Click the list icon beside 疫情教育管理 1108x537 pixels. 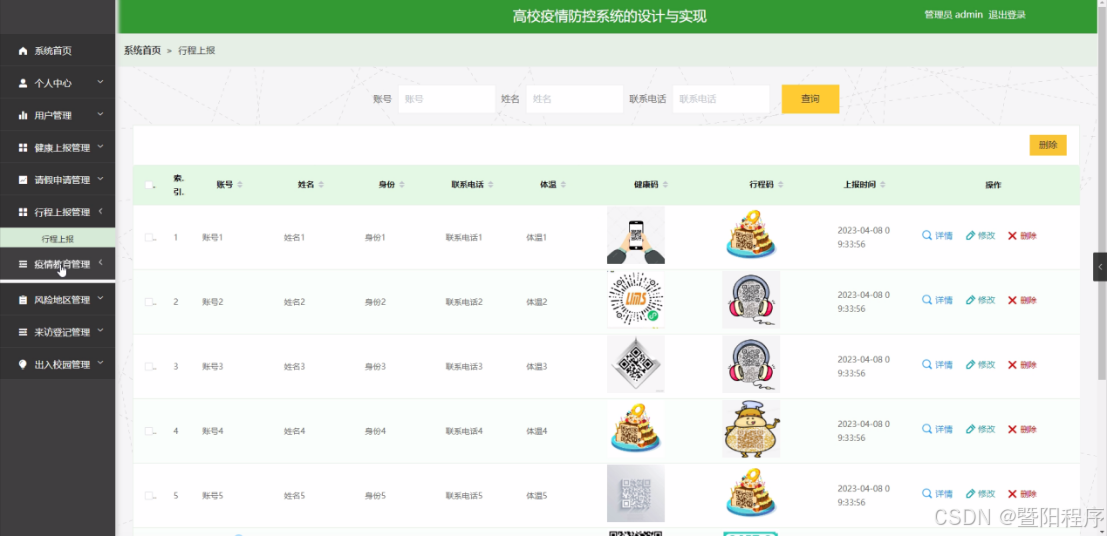23,264
